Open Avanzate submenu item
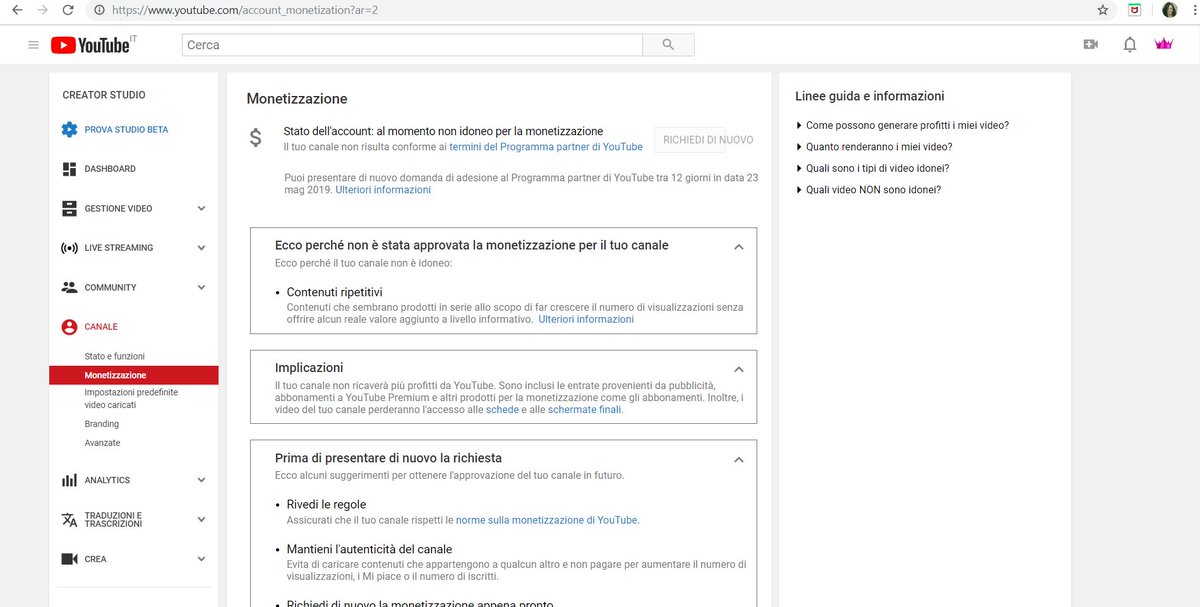The height and width of the screenshot is (607, 1200). click(102, 443)
